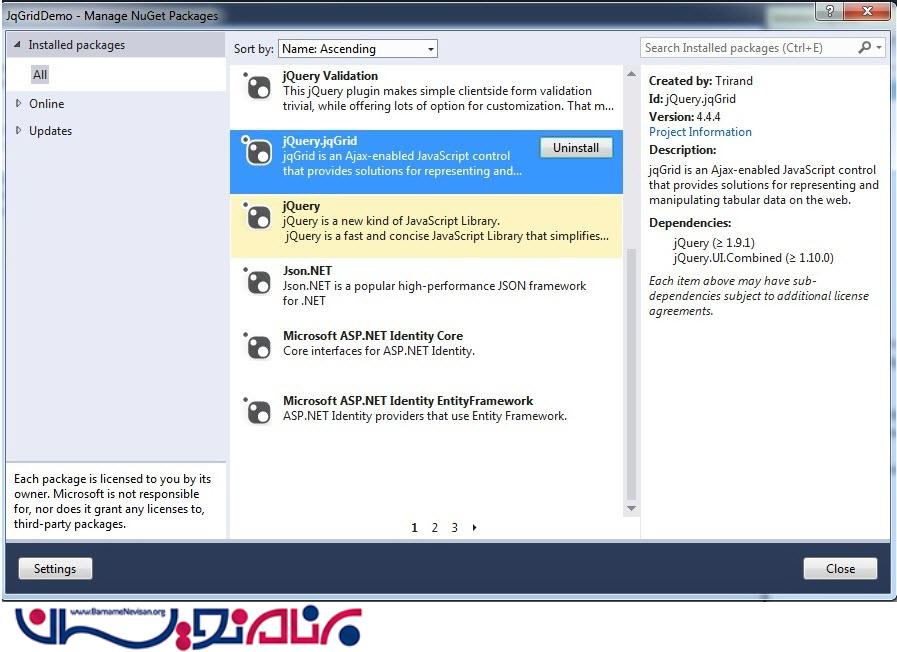Click the Identity EntityFramework package icon
Viewport: 897px width, 652px height.
coord(259,412)
